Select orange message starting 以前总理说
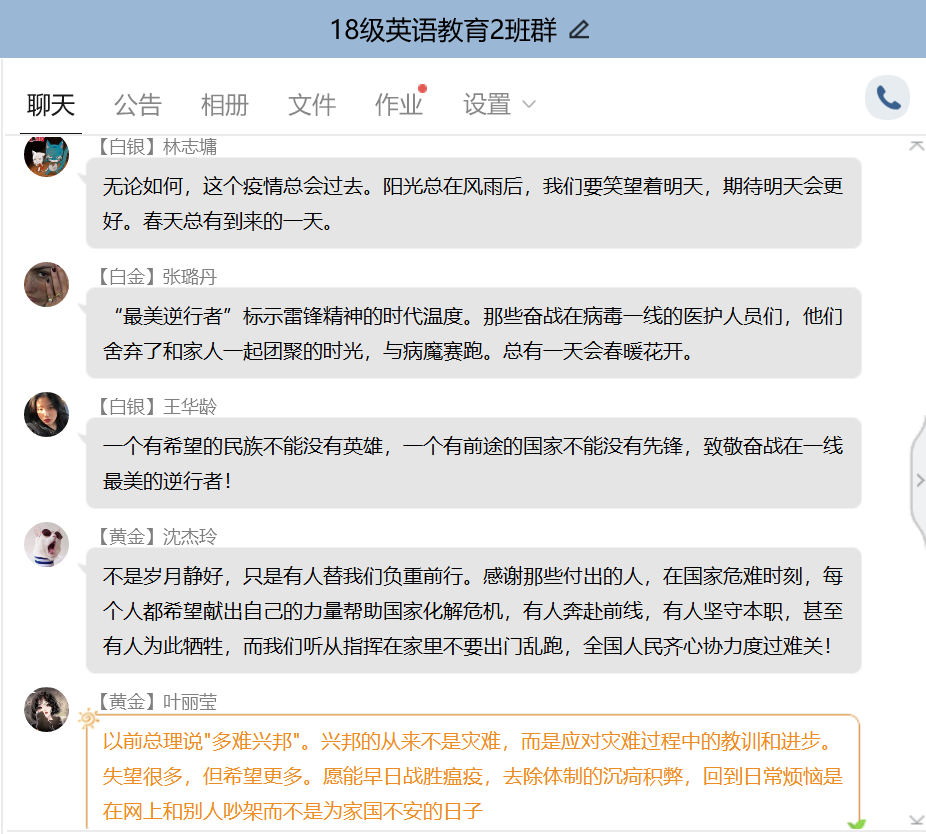 pos(473,773)
